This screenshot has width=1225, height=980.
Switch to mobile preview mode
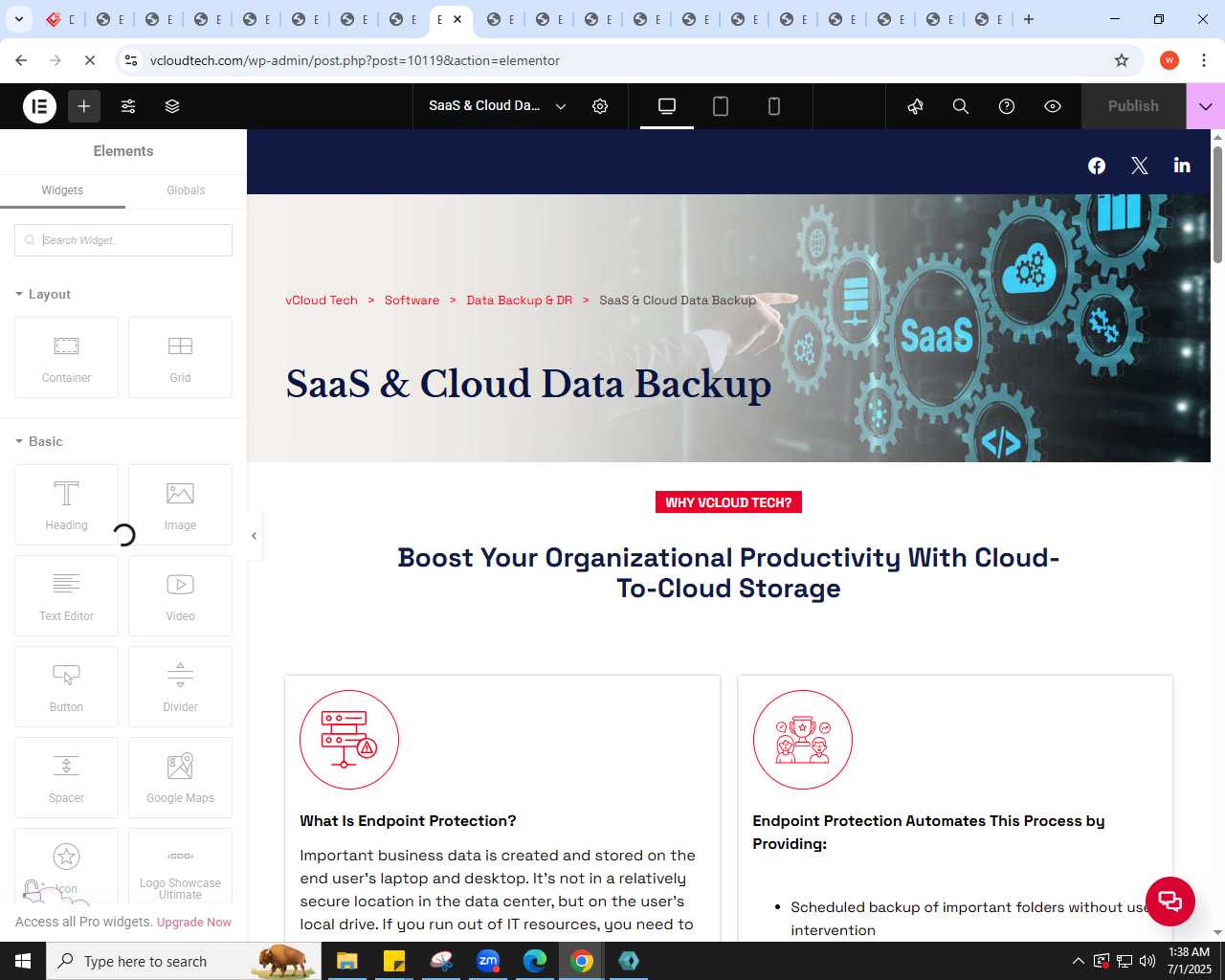[x=774, y=106]
